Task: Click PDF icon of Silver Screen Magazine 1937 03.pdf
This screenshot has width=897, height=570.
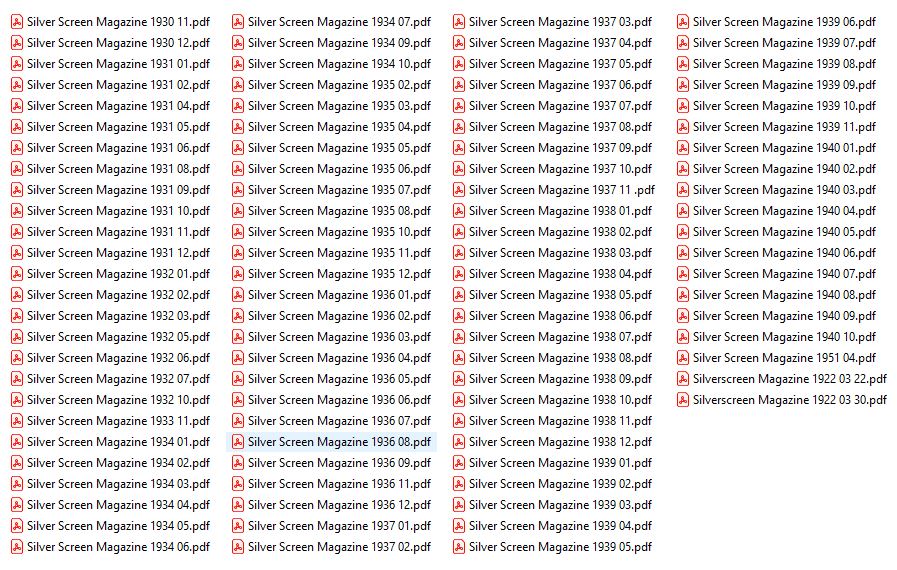Action: [x=459, y=22]
